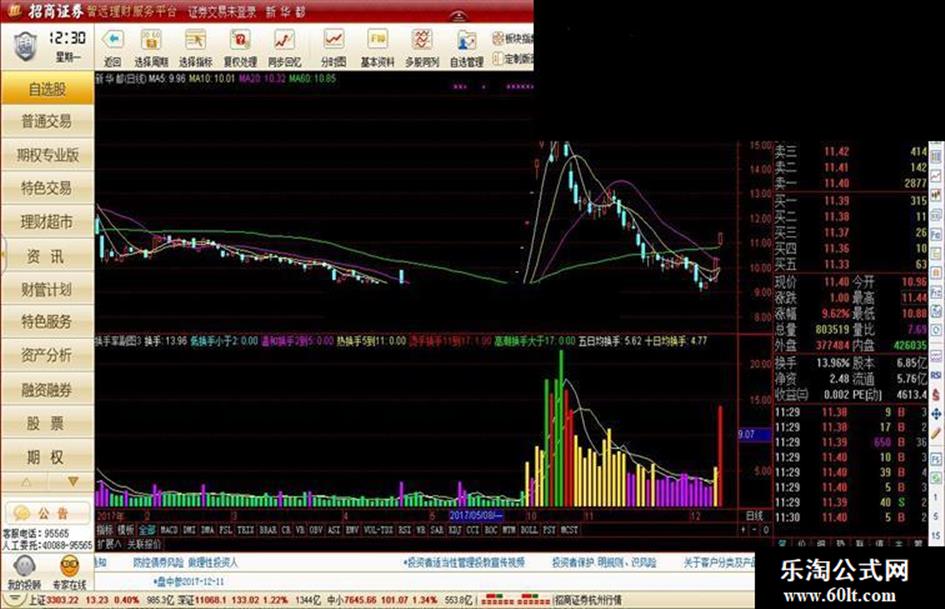Image resolution: width=945 pixels, height=609 pixels.
Task: Open 基本资料 F10 info icon
Action: [x=378, y=40]
